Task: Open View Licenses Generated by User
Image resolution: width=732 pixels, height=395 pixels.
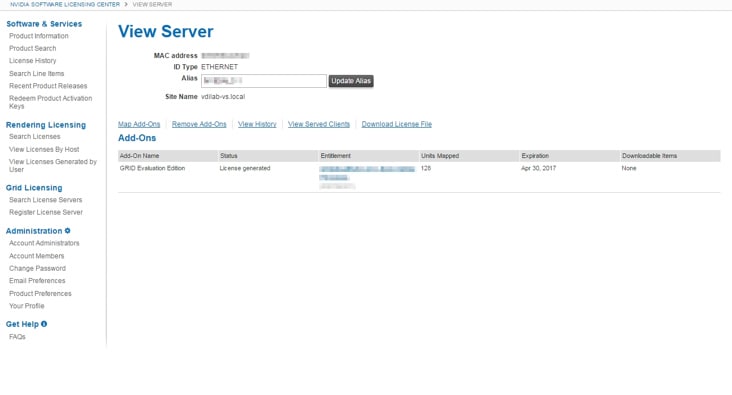Action: click(53, 165)
